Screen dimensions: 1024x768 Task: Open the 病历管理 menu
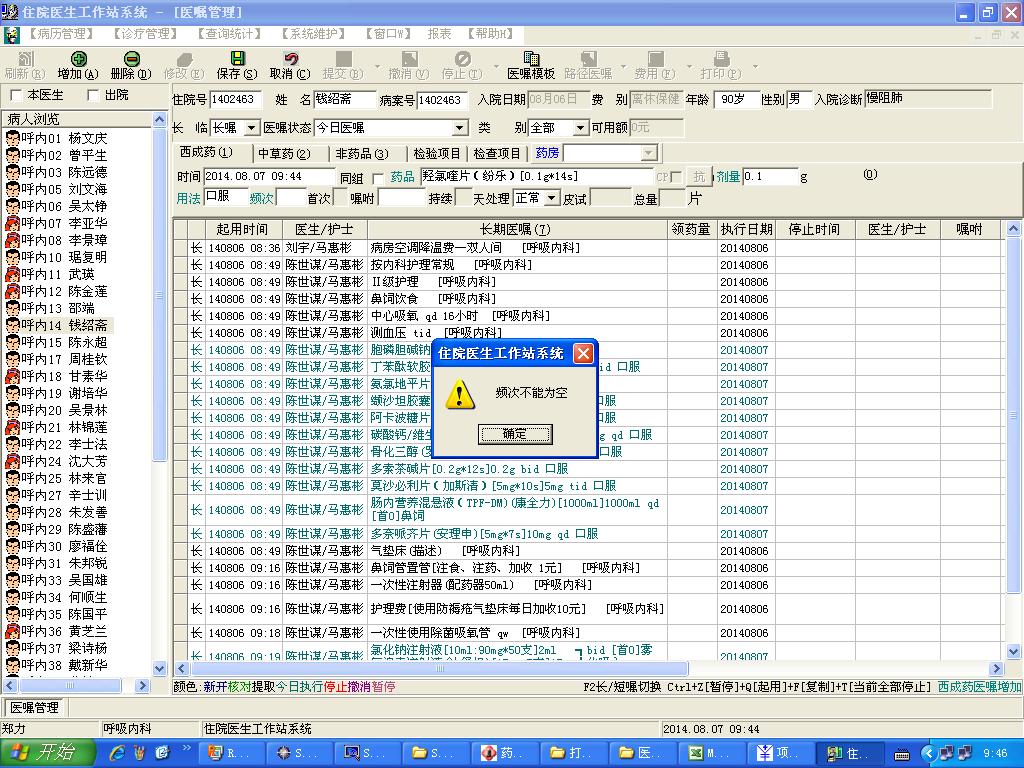coord(61,34)
